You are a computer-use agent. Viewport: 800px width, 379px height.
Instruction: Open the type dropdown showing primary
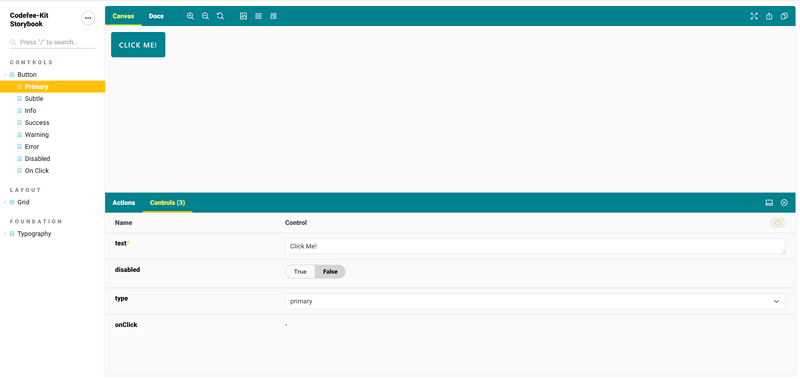tap(535, 301)
